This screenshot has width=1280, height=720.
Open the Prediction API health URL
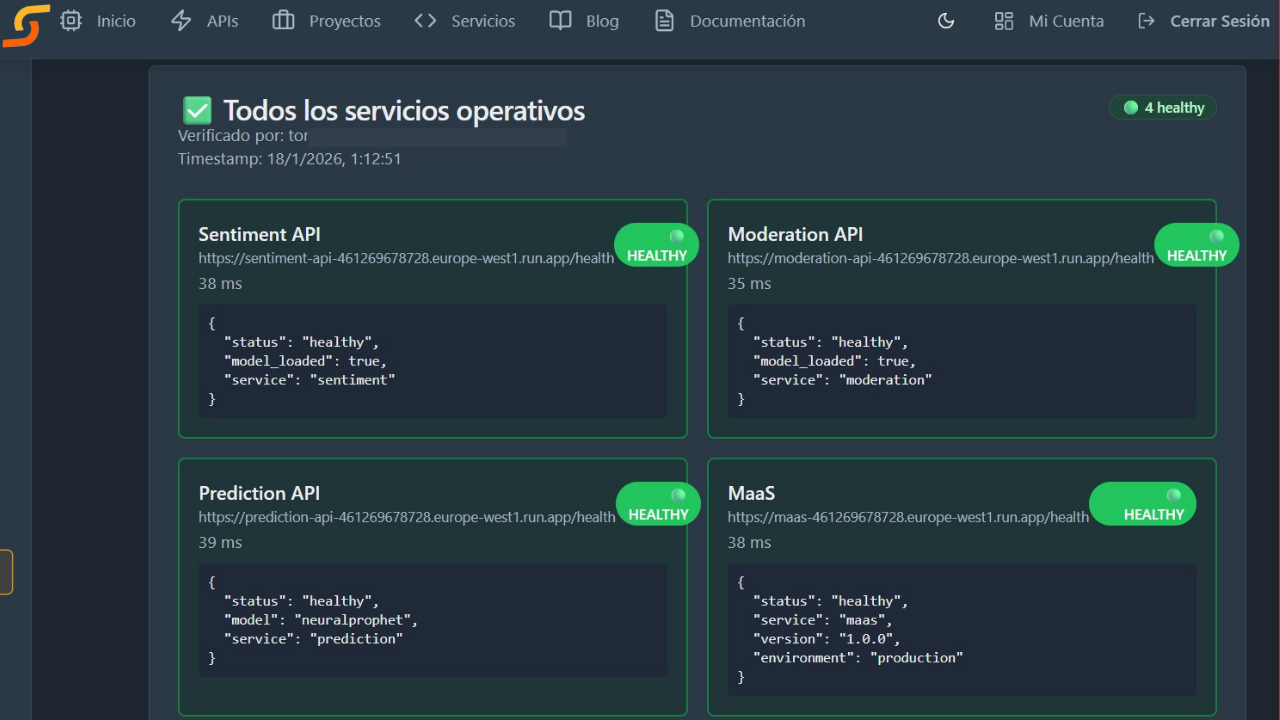(407, 517)
